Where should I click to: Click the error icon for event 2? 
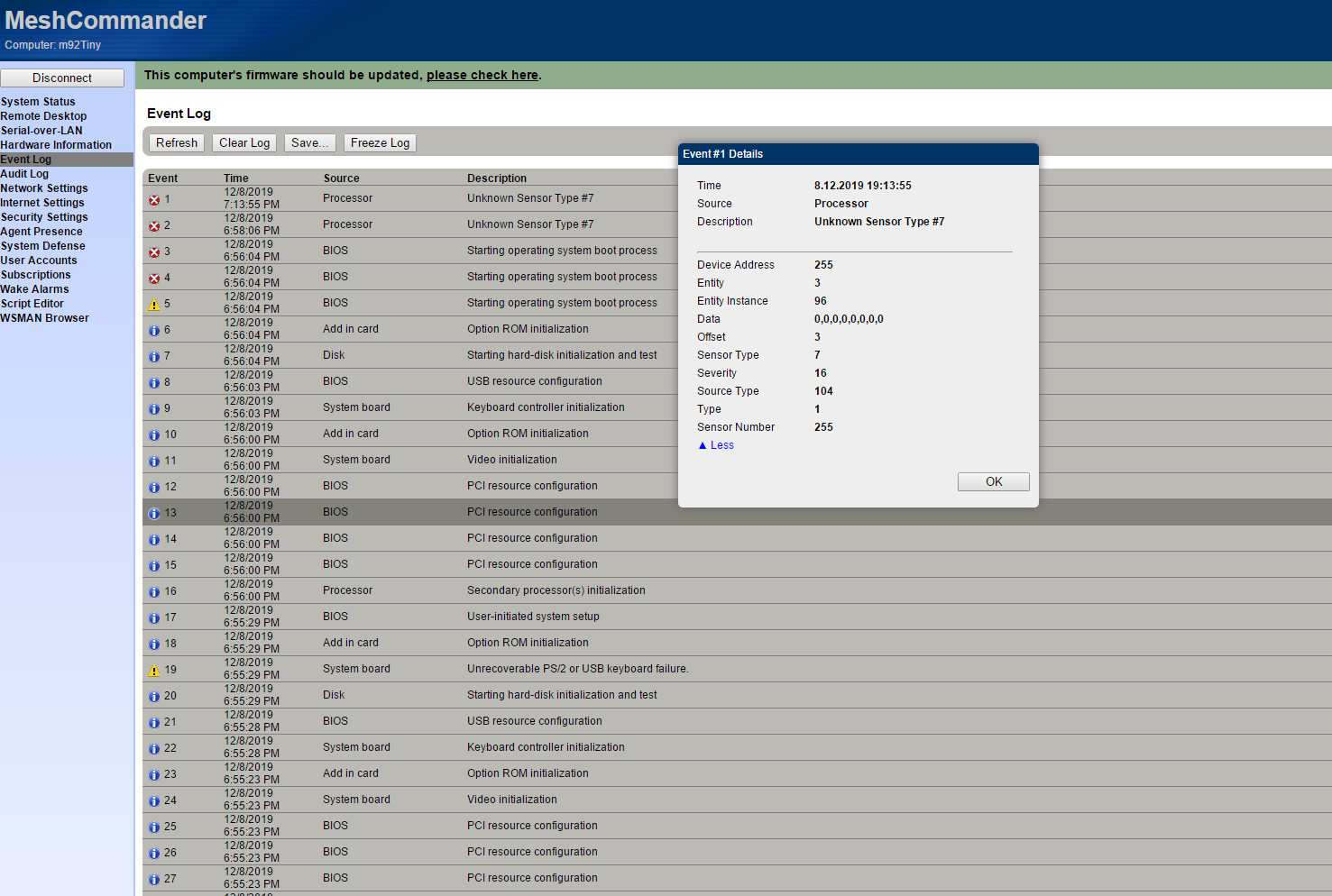(154, 226)
